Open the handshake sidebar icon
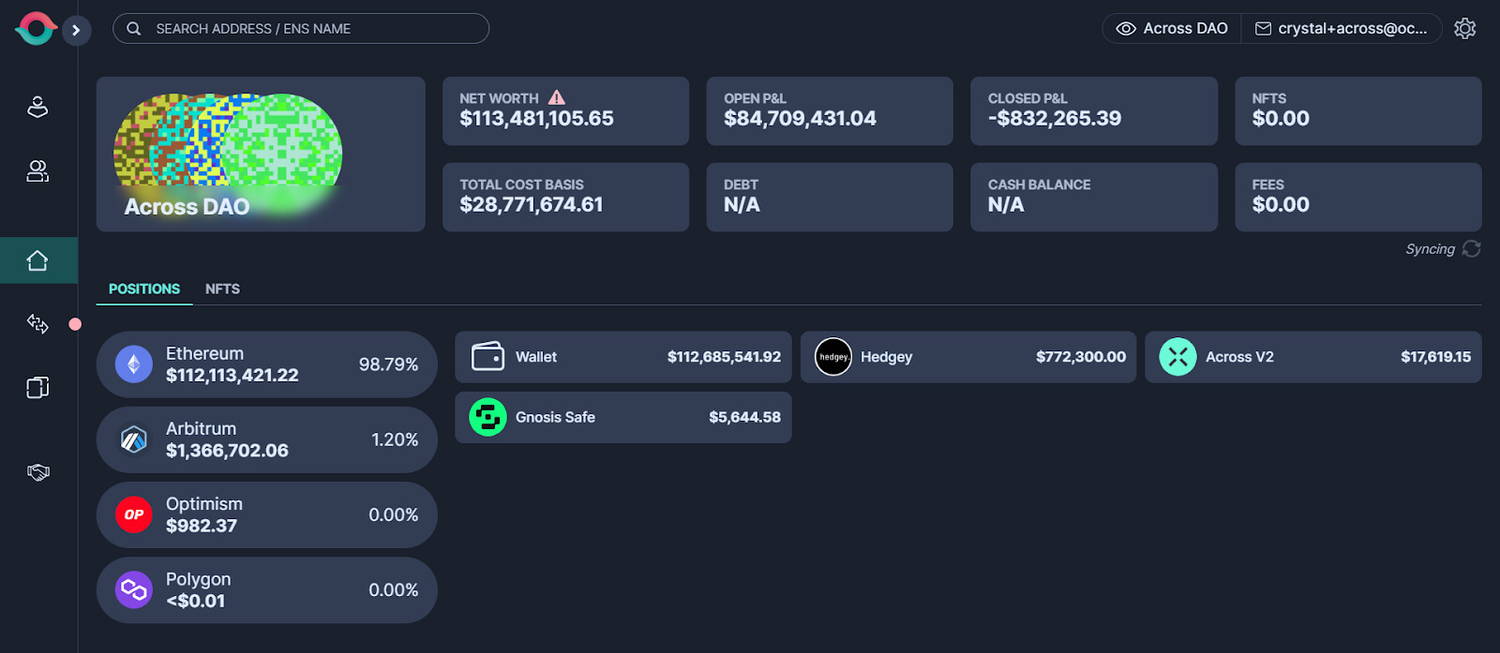 37,472
